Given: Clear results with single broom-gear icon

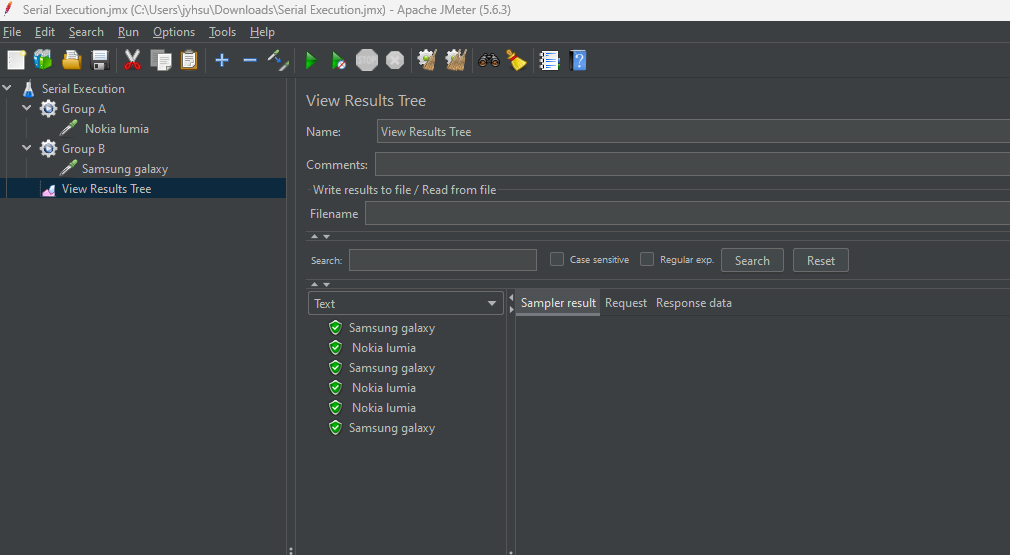Looking at the screenshot, I should tap(426, 61).
